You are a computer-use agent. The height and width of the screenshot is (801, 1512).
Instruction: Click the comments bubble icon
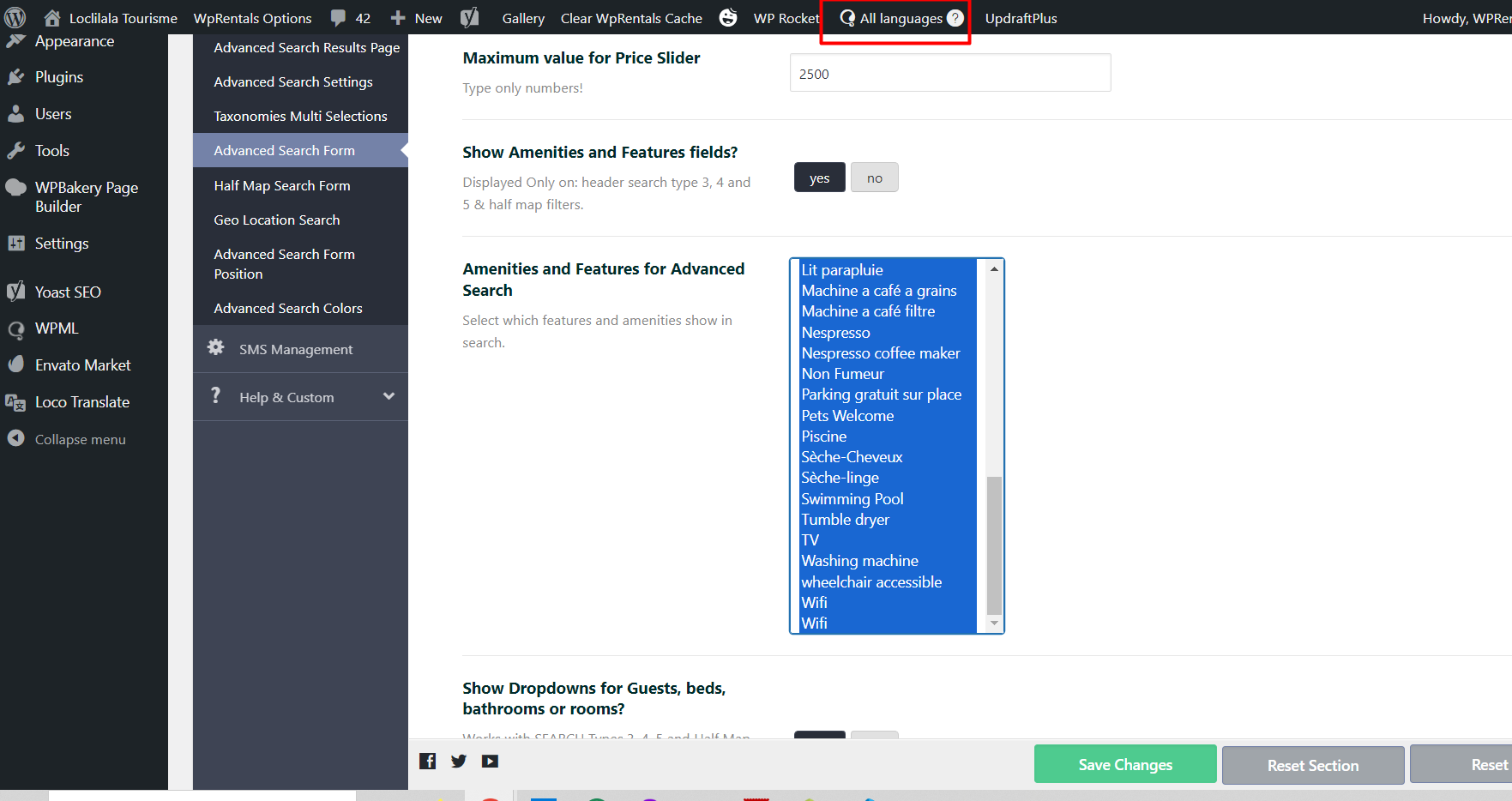[339, 18]
